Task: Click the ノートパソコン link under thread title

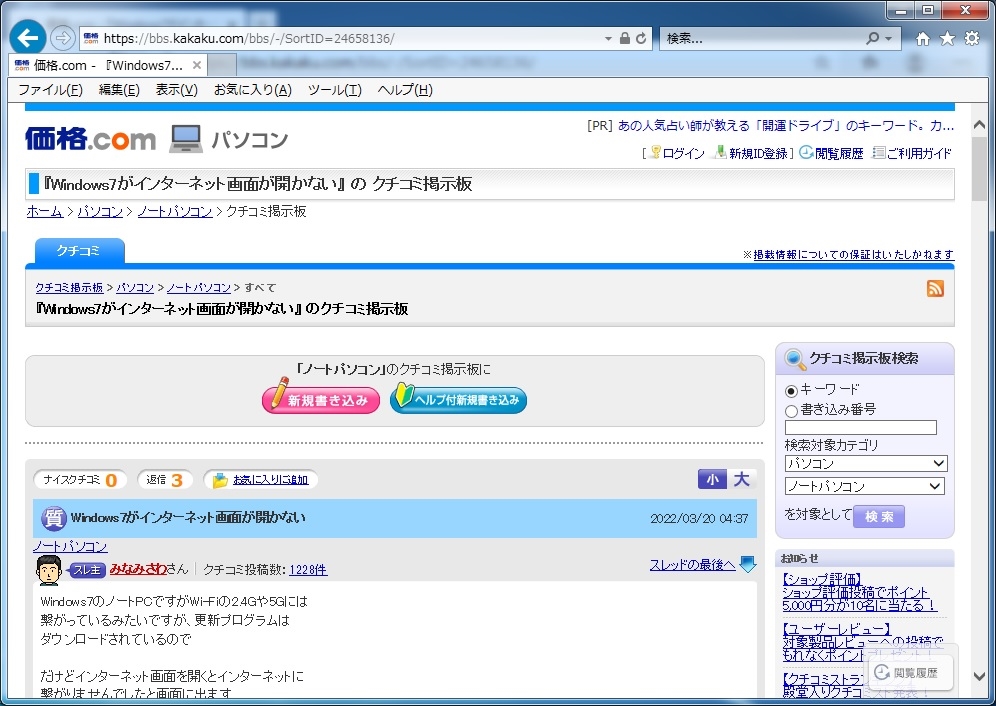Action: click(x=71, y=546)
